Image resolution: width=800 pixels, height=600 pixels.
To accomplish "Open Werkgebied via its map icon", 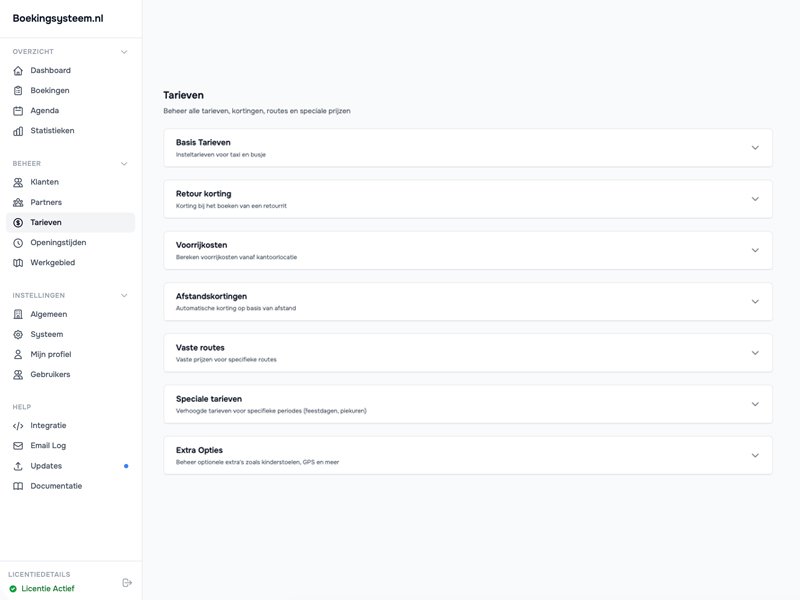I will [x=16, y=261].
